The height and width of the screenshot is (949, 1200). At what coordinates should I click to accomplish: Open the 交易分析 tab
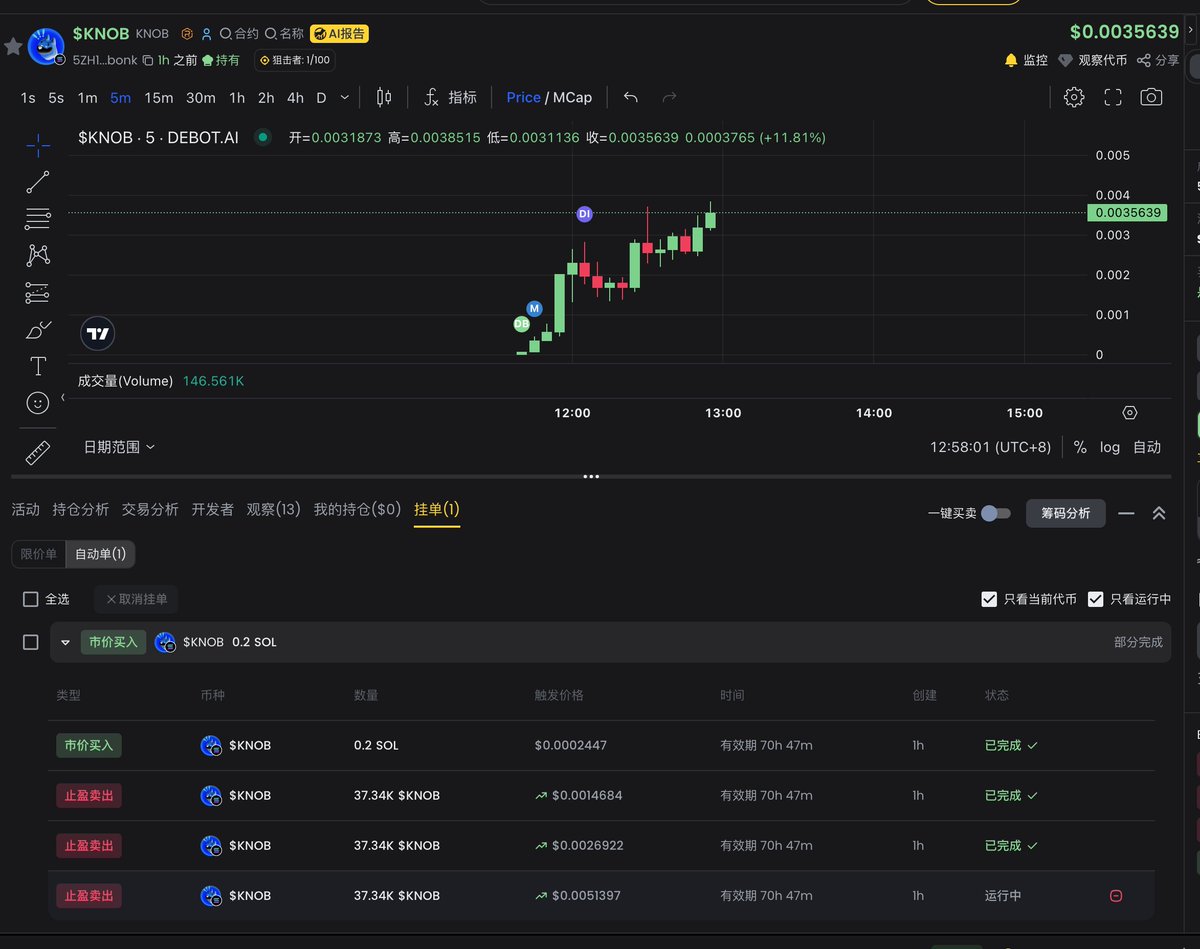[150, 509]
